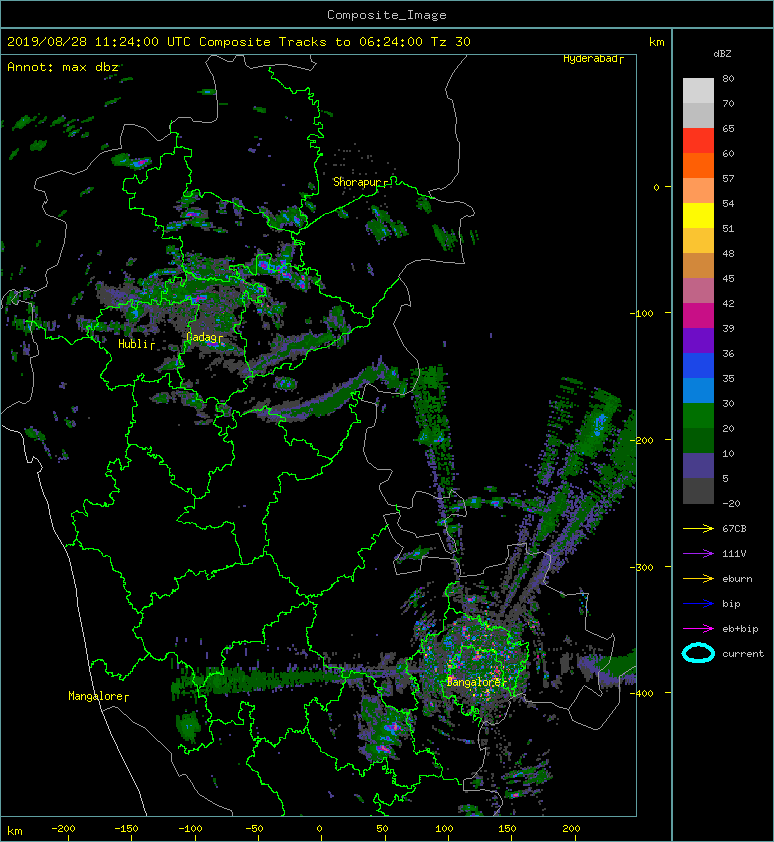The width and height of the screenshot is (774, 842).
Task: Click the '111V' legend label
Action: 734,554
